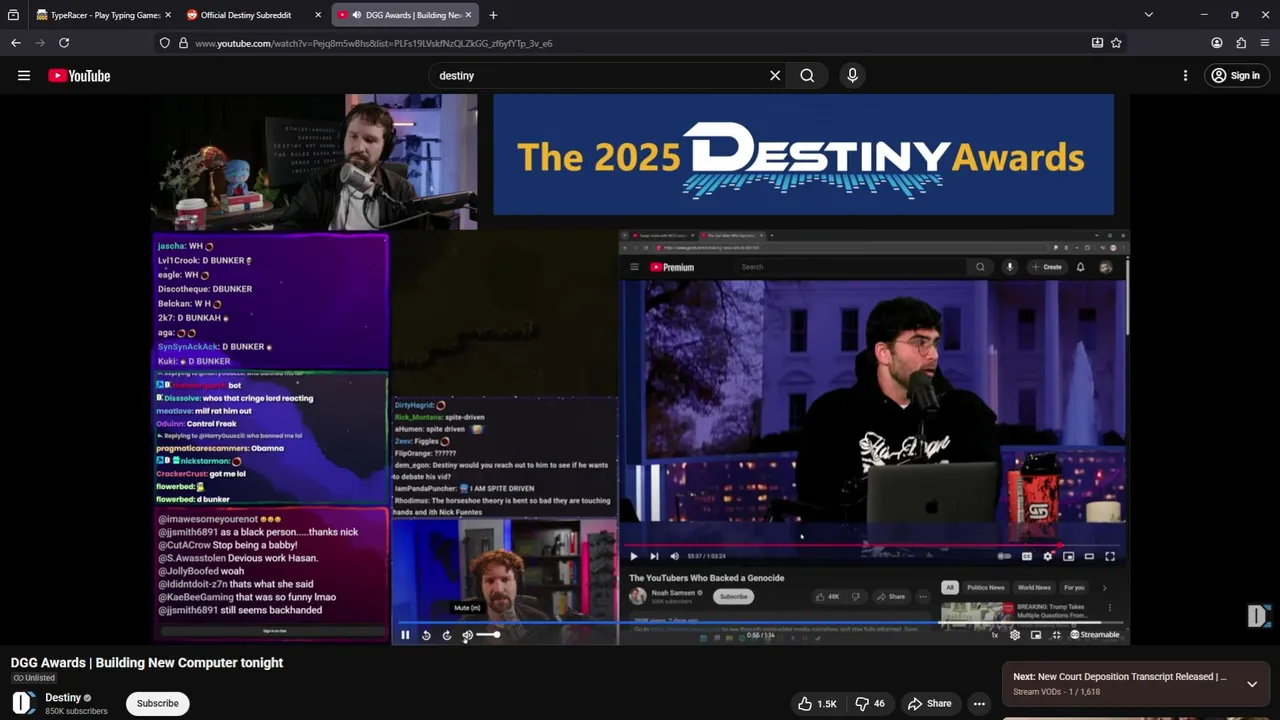Click the video title DGG Awards text
This screenshot has width=1280, height=720.
click(x=147, y=663)
